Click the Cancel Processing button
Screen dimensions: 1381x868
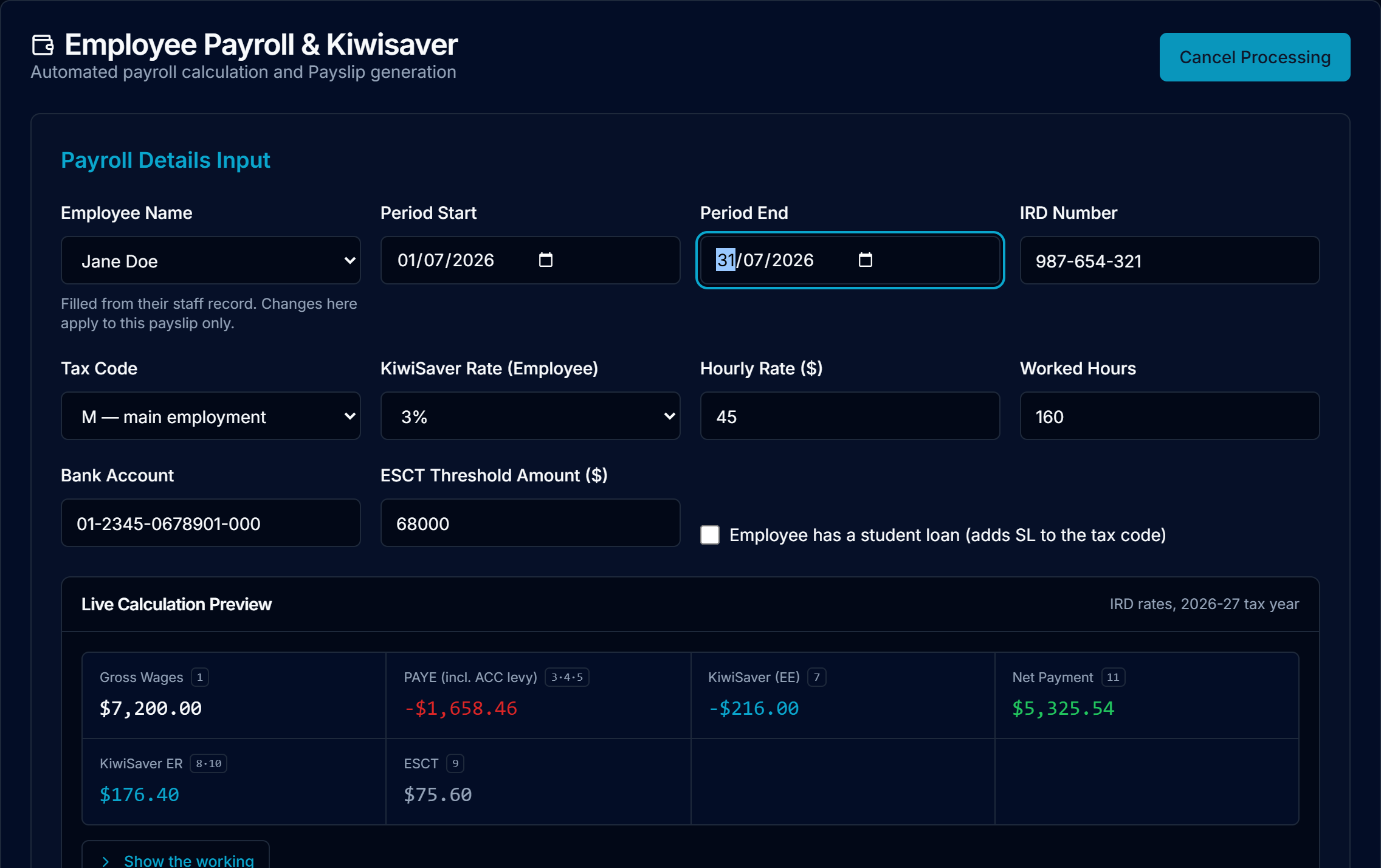(1255, 57)
